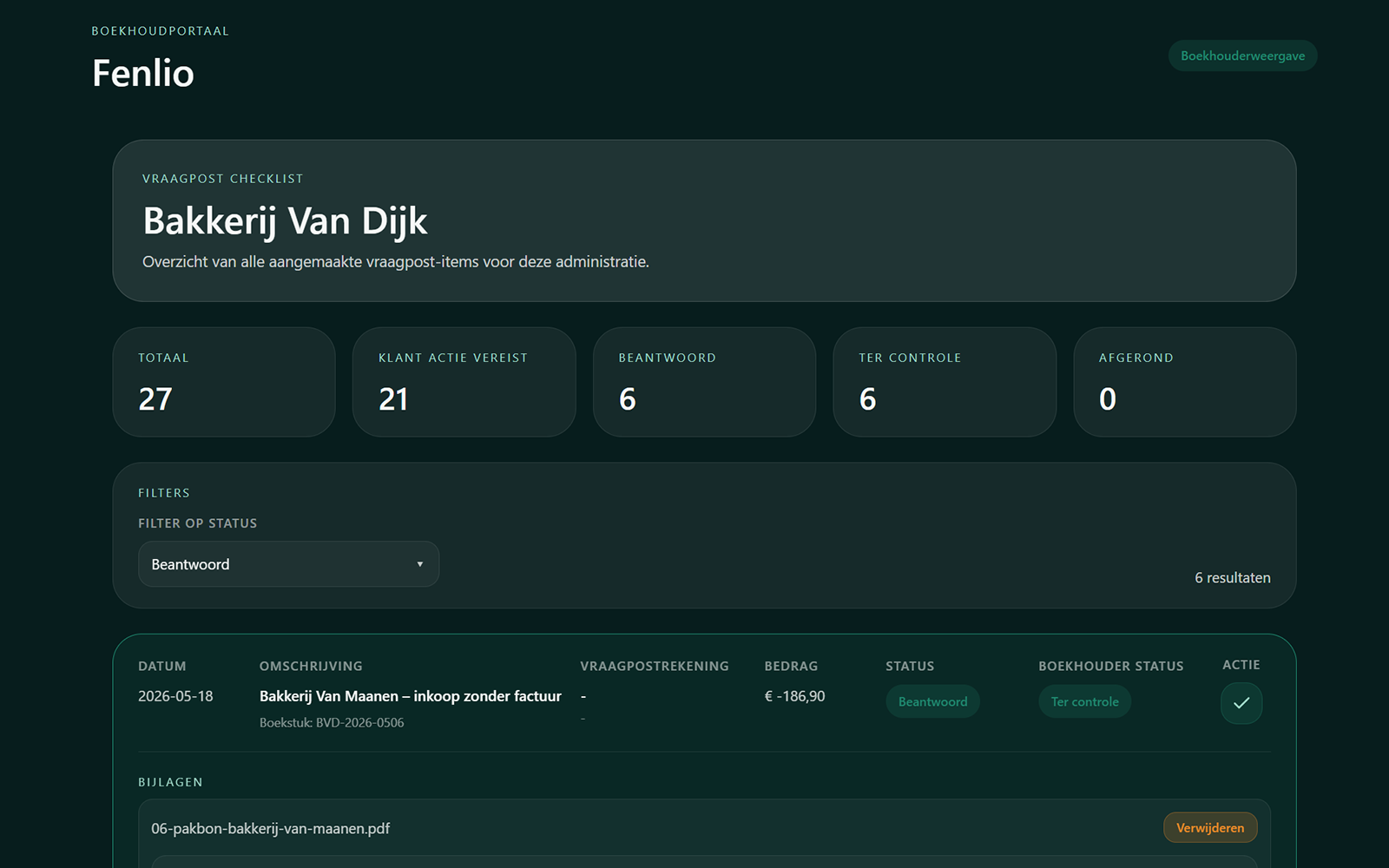Select the Totaal 27 summary card
Viewport: 1389px width, 868px height.
click(x=224, y=382)
